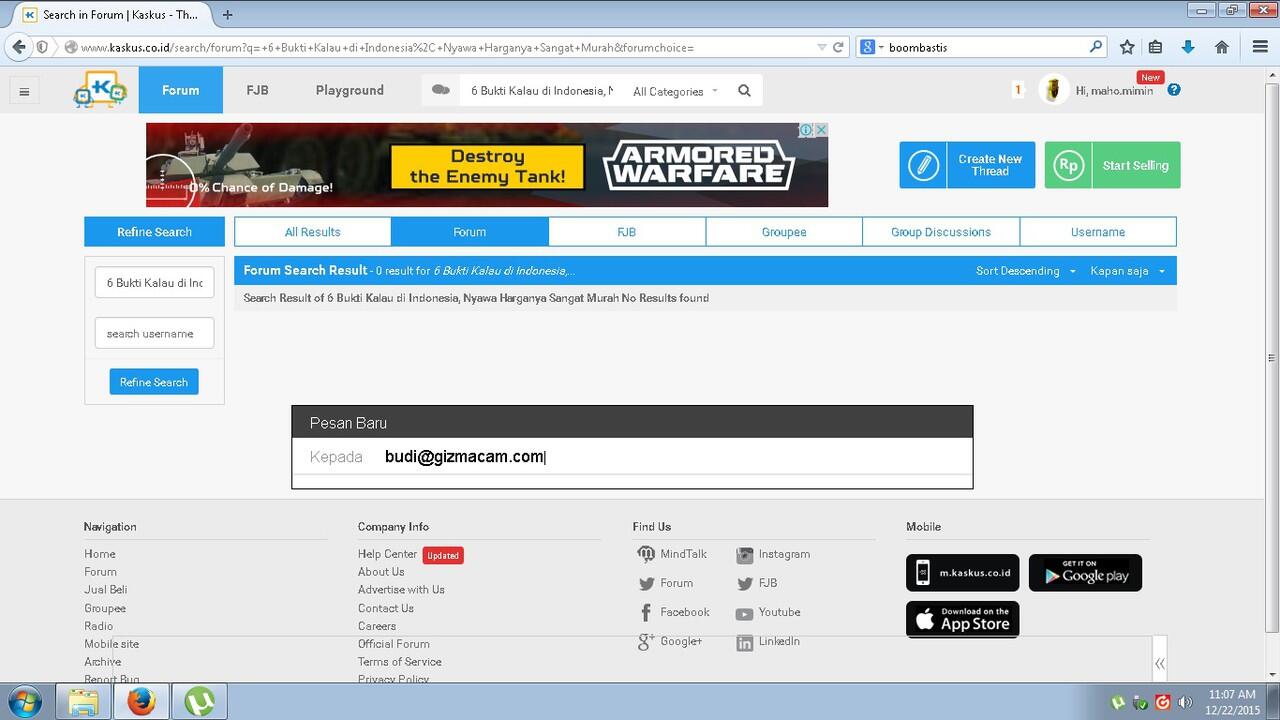The image size is (1280, 720).
Task: Switch to Groupee tab
Action: [x=784, y=232]
